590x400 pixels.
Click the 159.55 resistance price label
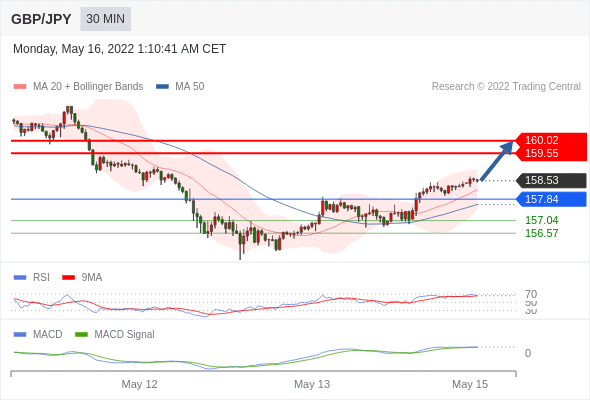(541, 154)
